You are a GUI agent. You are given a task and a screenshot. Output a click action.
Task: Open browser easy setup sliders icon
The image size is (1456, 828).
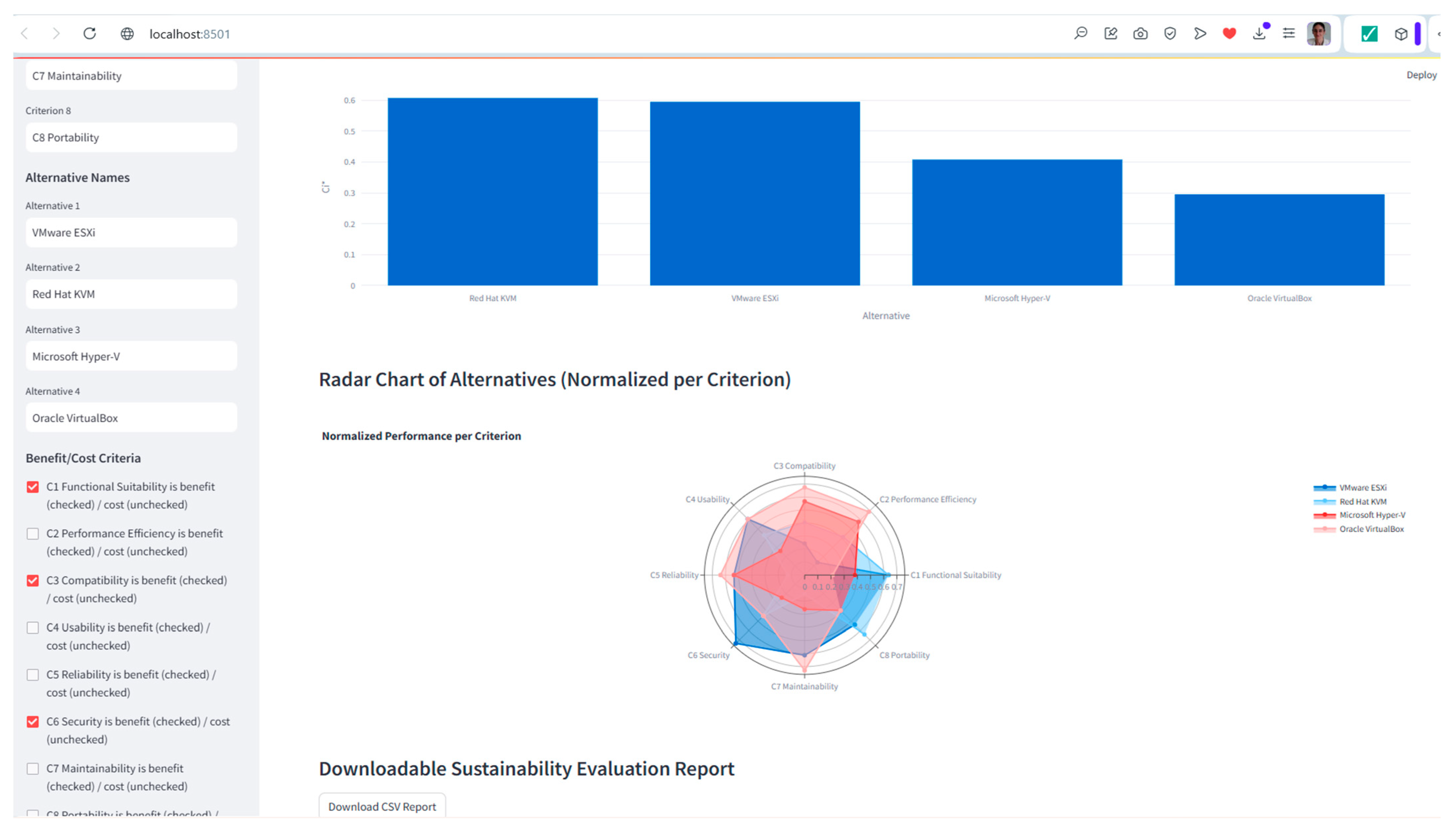pos(1289,33)
